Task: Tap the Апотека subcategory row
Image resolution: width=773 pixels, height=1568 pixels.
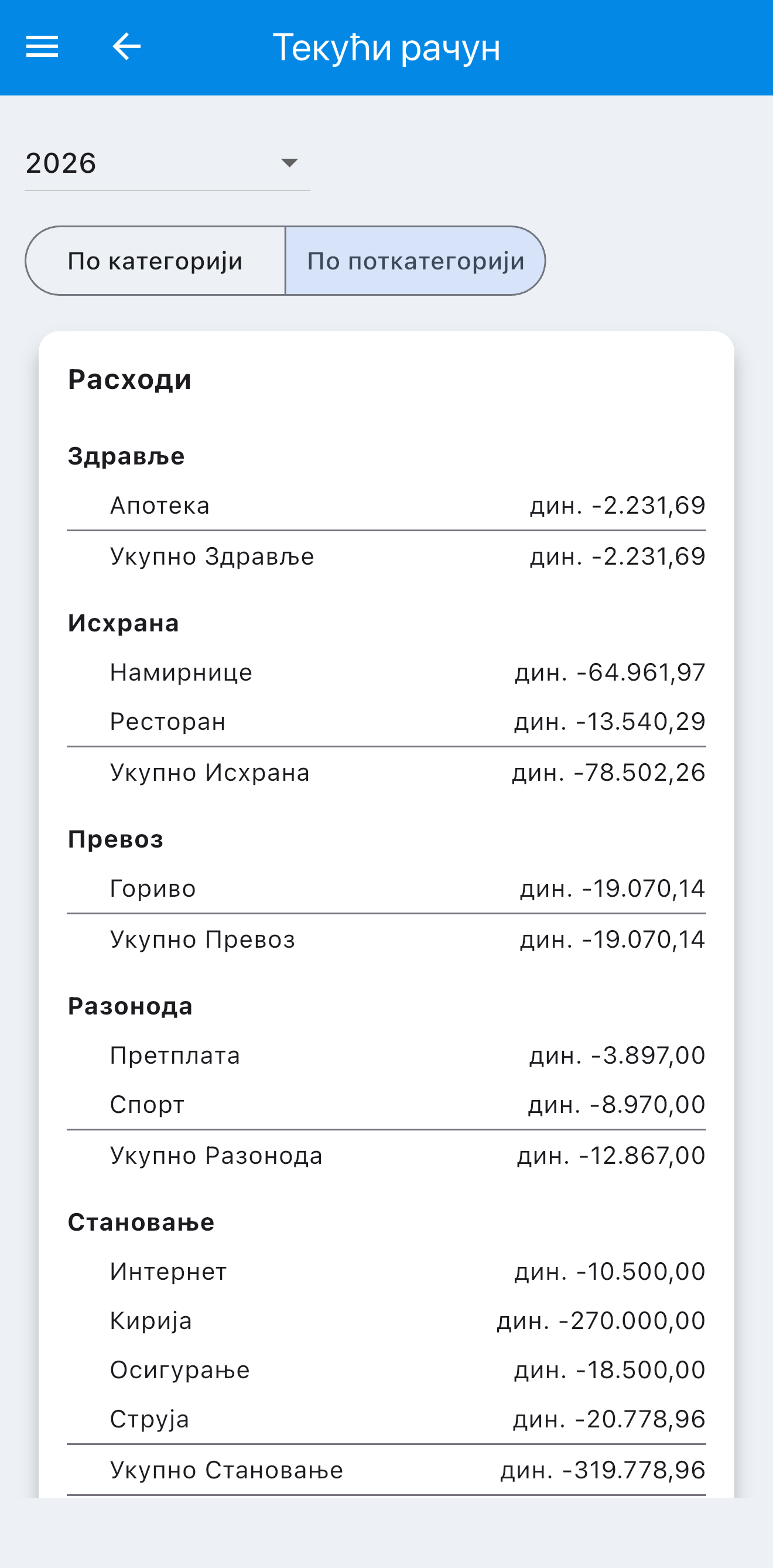Action: click(386, 506)
